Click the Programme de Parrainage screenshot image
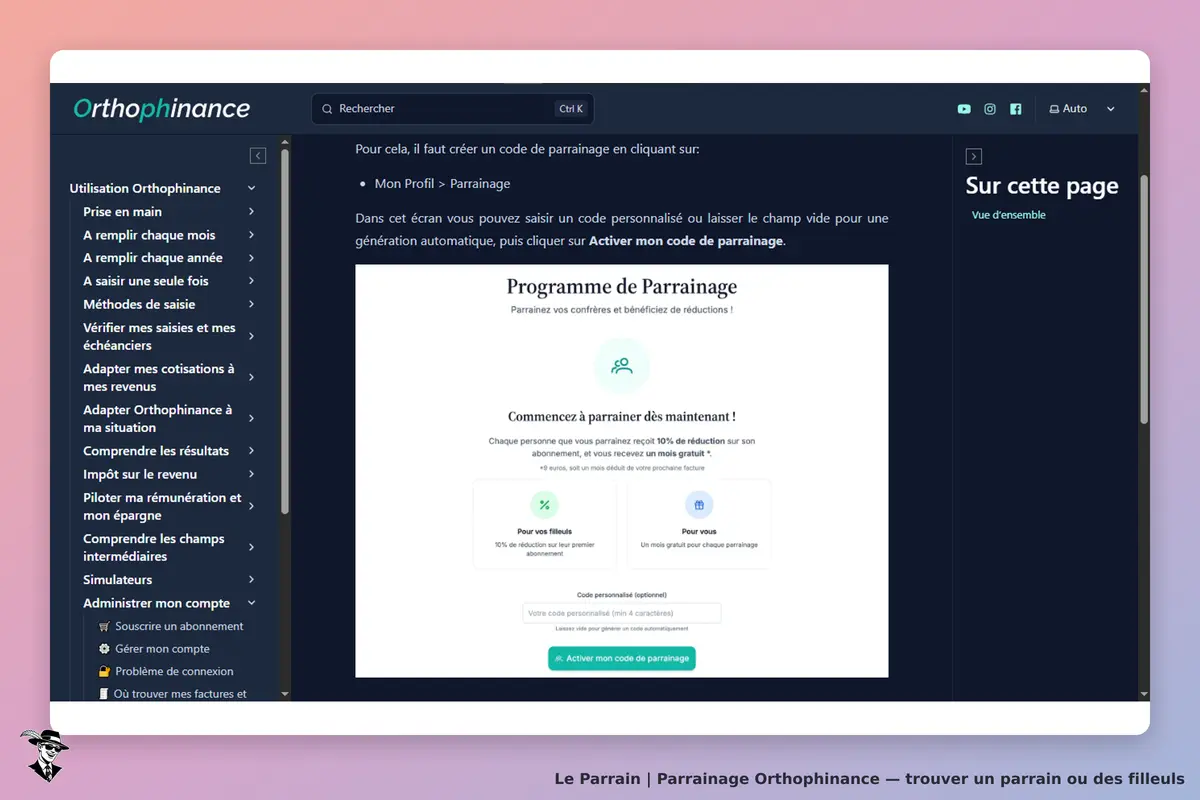 click(622, 471)
